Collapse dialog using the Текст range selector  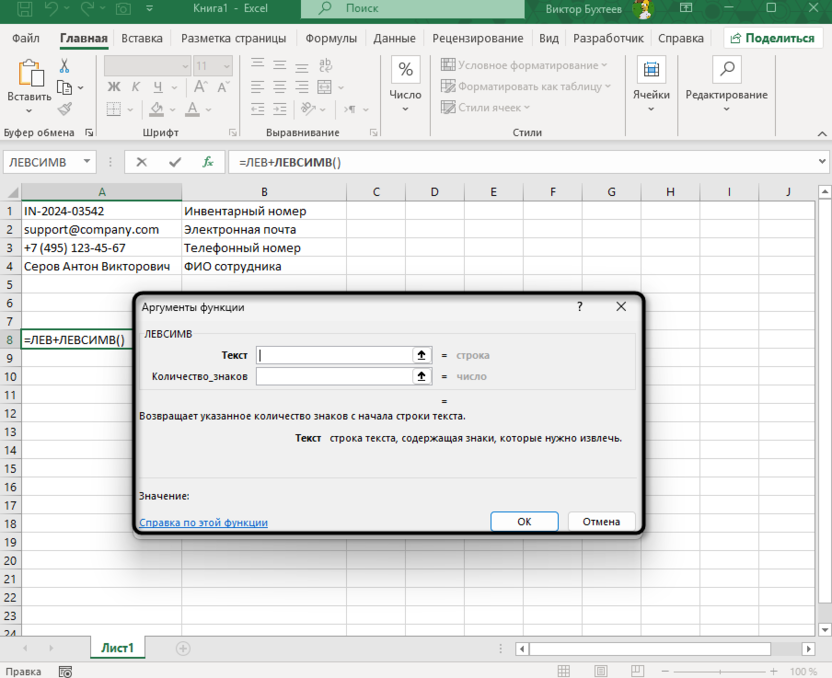(421, 355)
